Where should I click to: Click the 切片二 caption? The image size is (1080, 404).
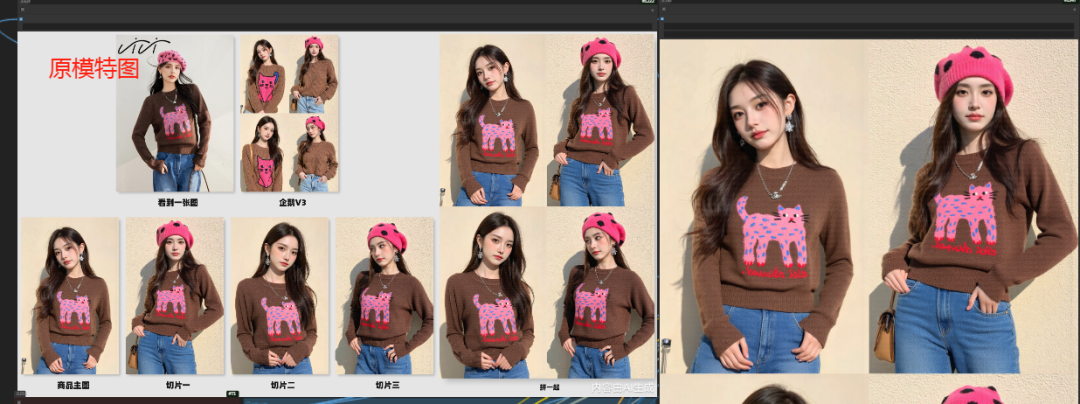(282, 385)
